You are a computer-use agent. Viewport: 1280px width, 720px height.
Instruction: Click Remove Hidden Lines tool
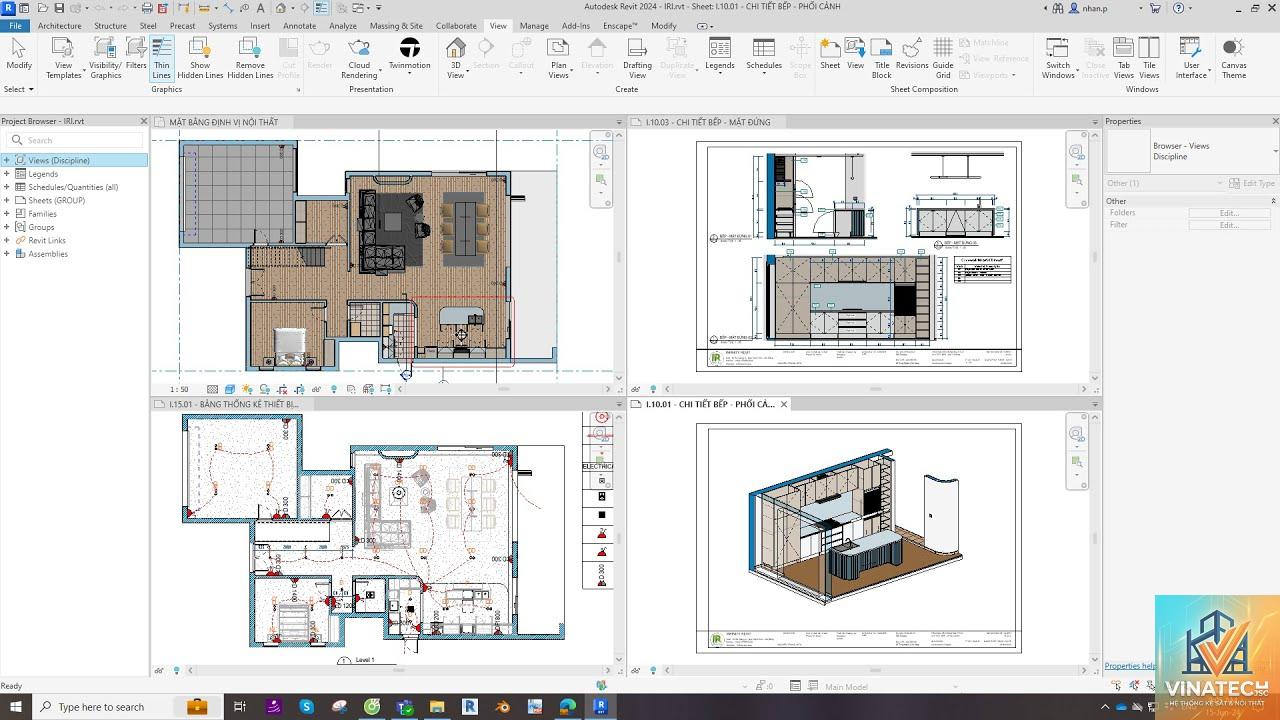point(250,59)
